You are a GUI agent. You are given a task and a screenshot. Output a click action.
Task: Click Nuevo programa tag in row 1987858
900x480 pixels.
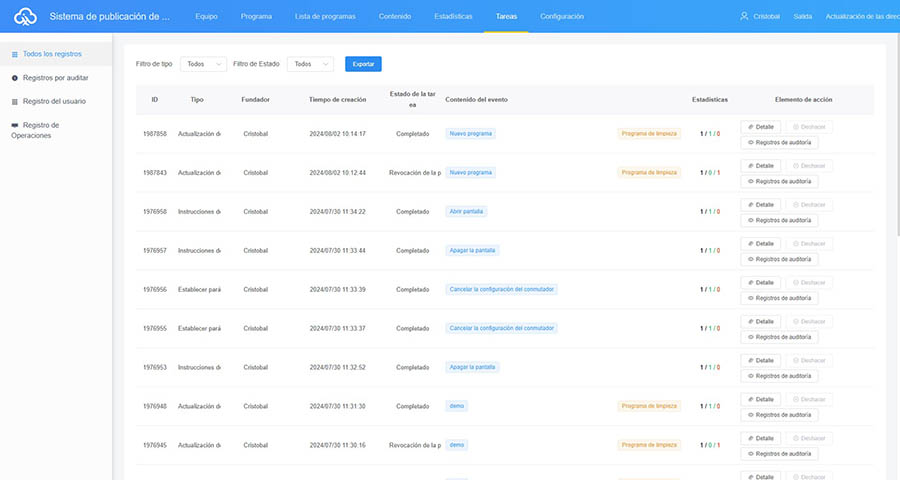coord(471,134)
